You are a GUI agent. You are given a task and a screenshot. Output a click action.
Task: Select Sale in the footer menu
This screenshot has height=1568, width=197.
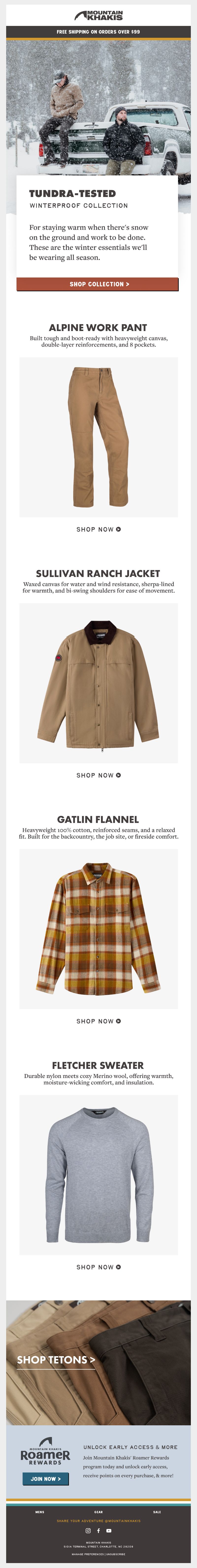tap(157, 1512)
